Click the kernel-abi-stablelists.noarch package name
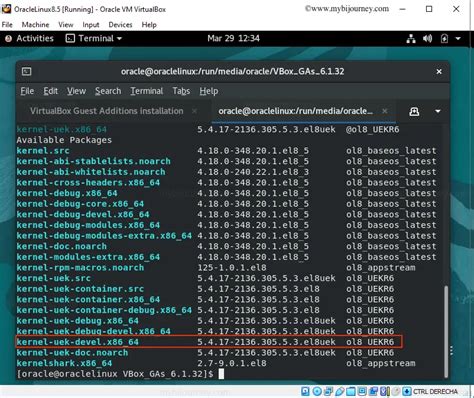474x398 pixels. pos(93,161)
